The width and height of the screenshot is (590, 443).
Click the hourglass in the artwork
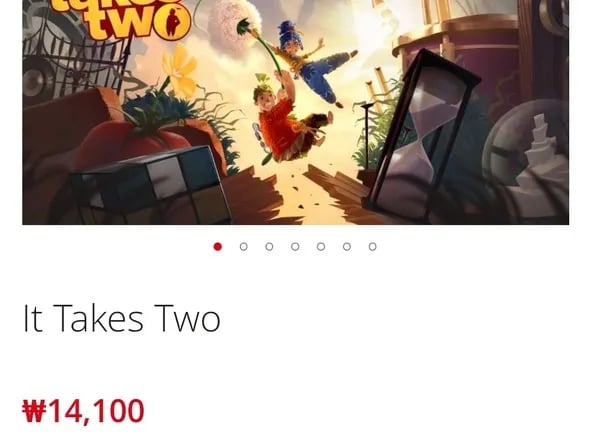(421, 135)
